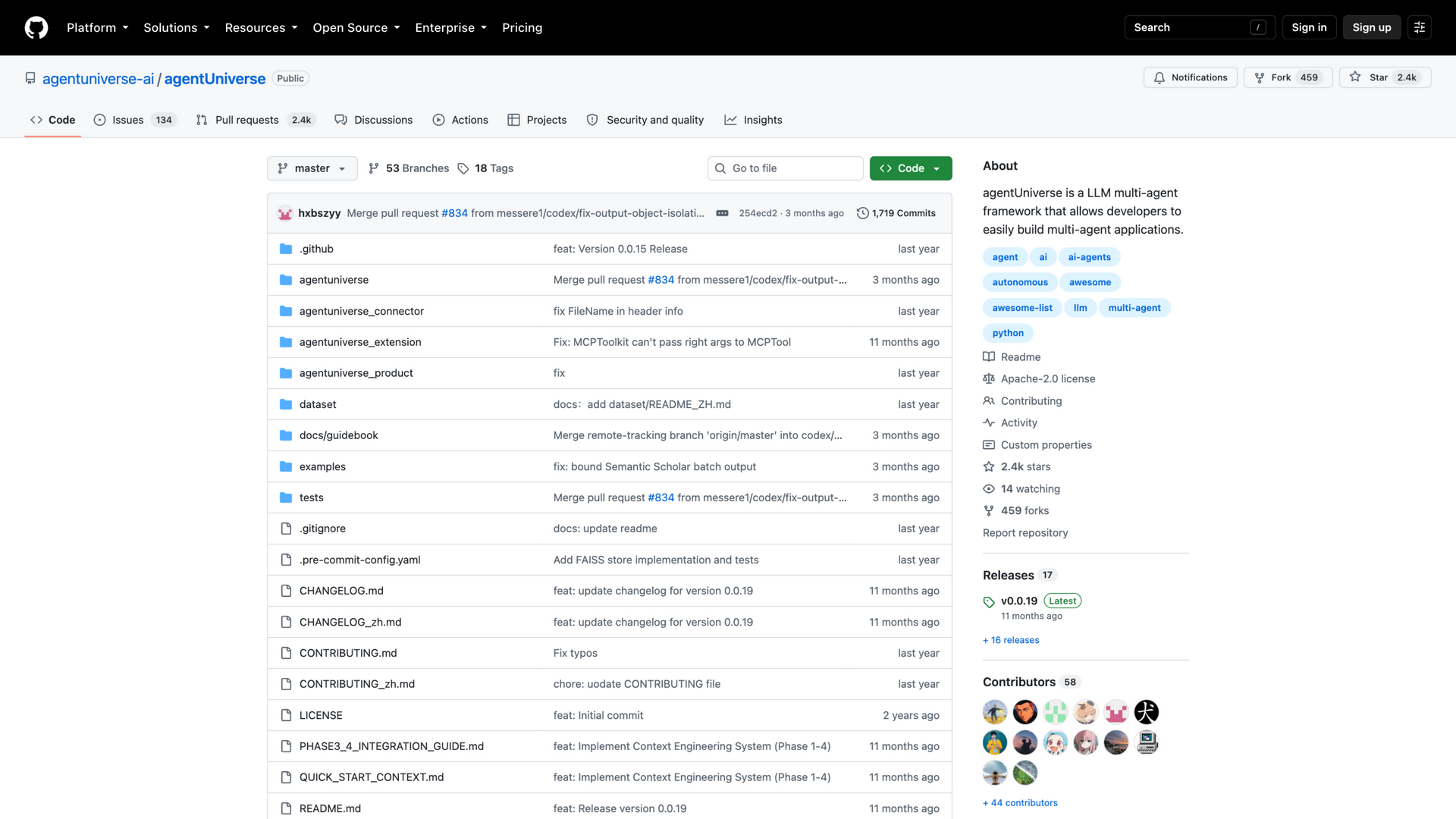Screen dimensions: 1456x819
Task: Click the eye icon for 14 watching
Action: click(x=989, y=489)
